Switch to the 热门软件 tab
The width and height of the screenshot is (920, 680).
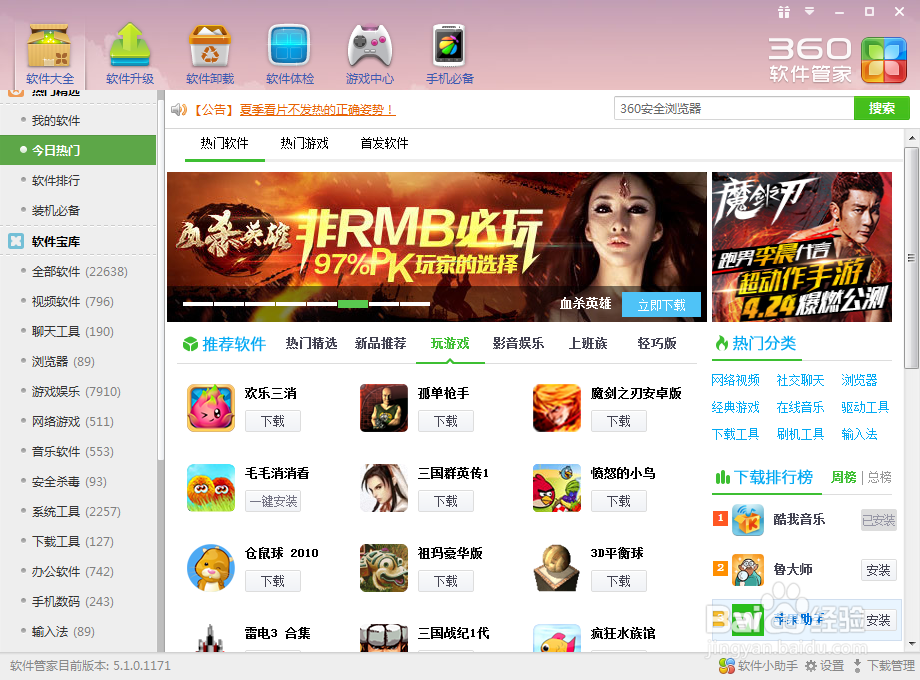[x=224, y=143]
